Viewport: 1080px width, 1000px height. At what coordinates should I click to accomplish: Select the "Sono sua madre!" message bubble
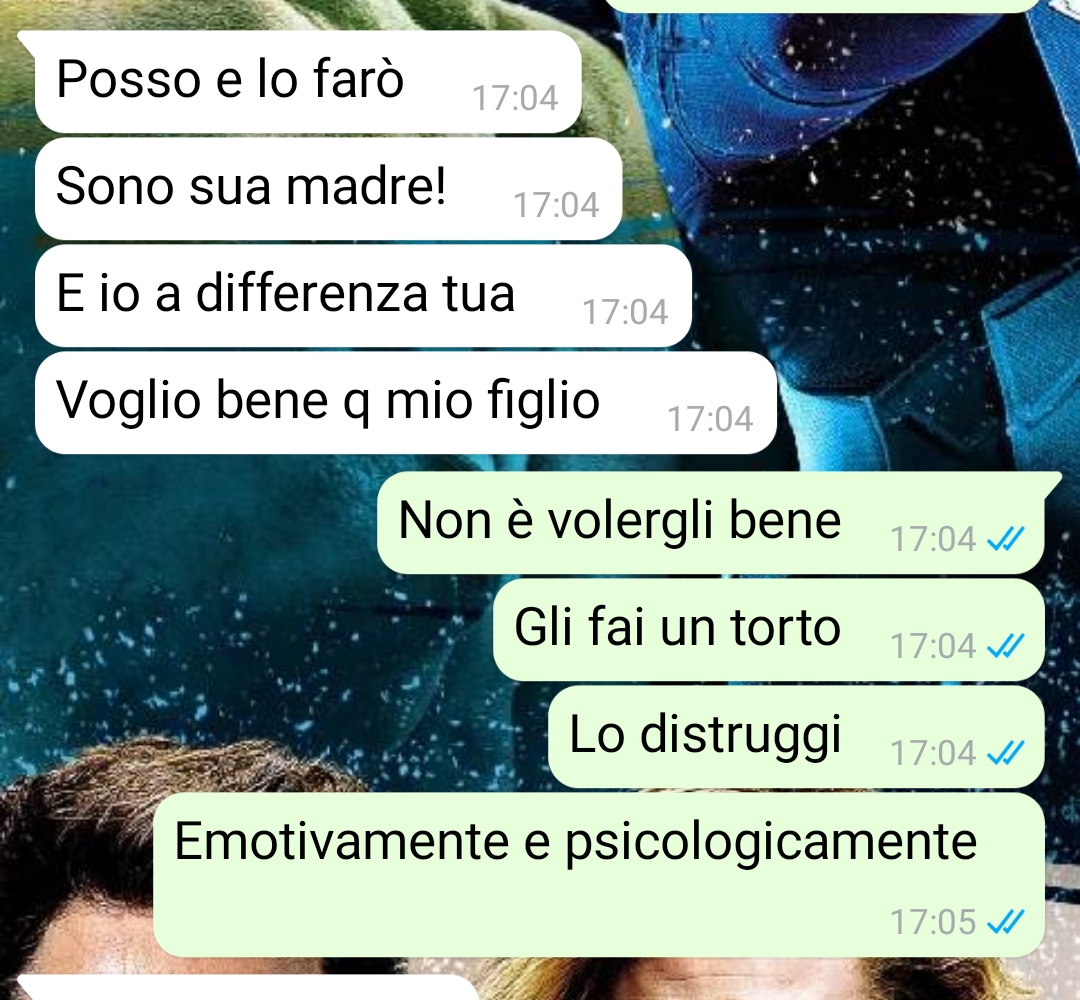pos(329,189)
